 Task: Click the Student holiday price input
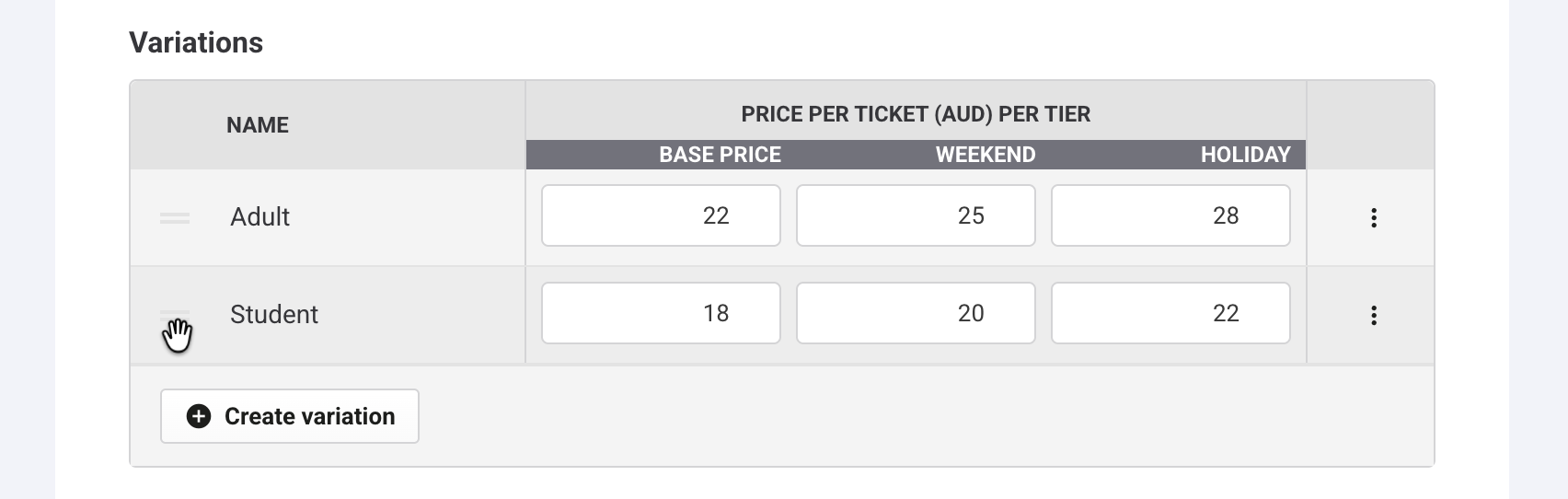[1170, 314]
